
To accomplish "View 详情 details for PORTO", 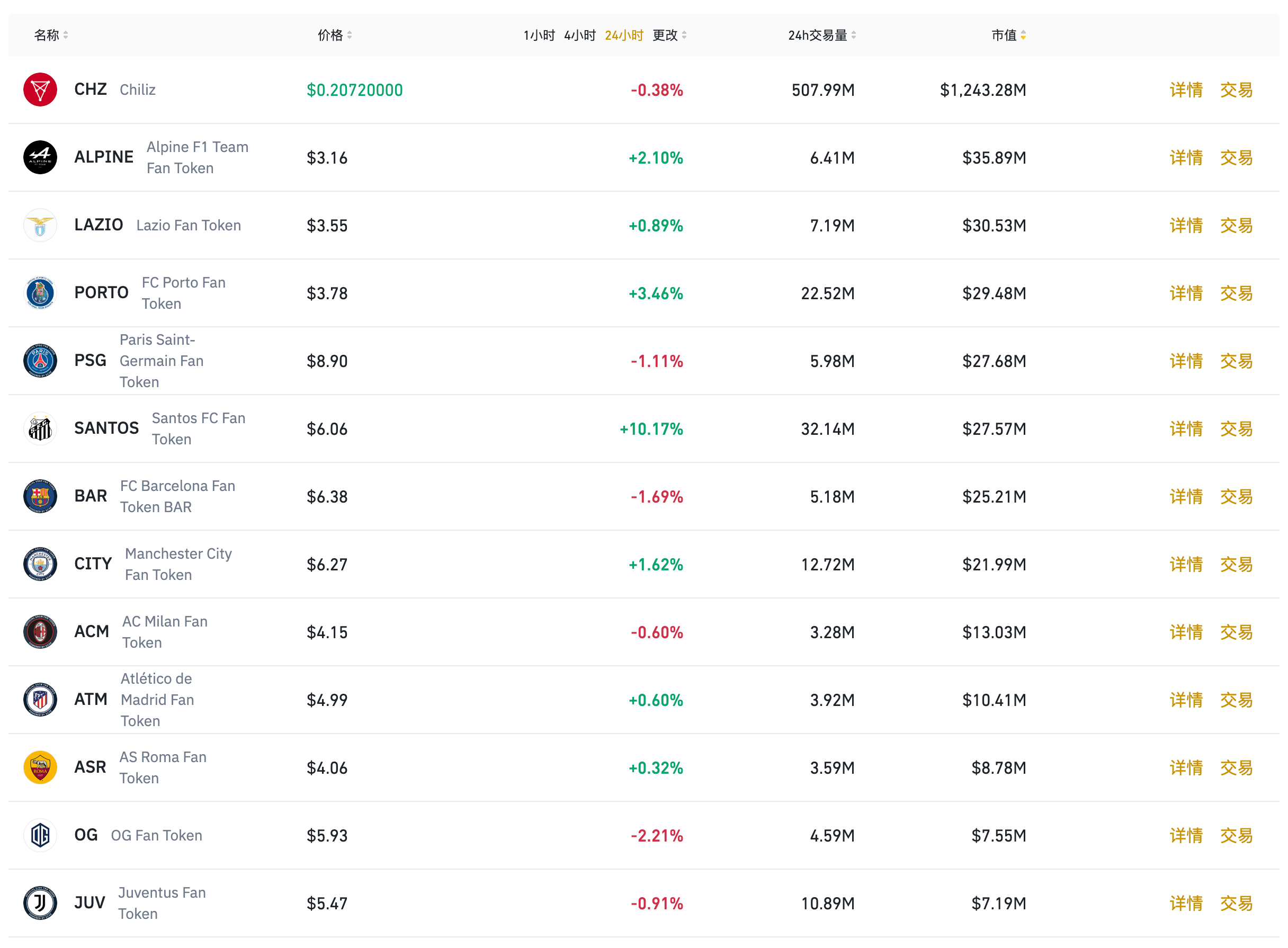I will [1186, 293].
